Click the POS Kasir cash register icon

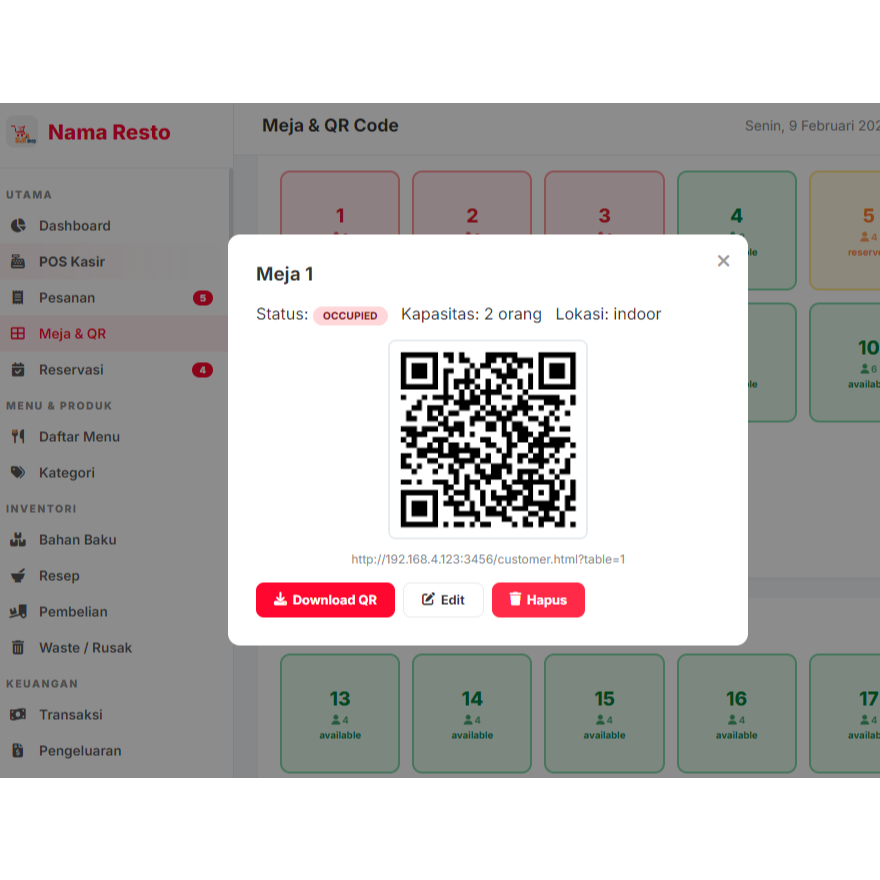(18, 262)
